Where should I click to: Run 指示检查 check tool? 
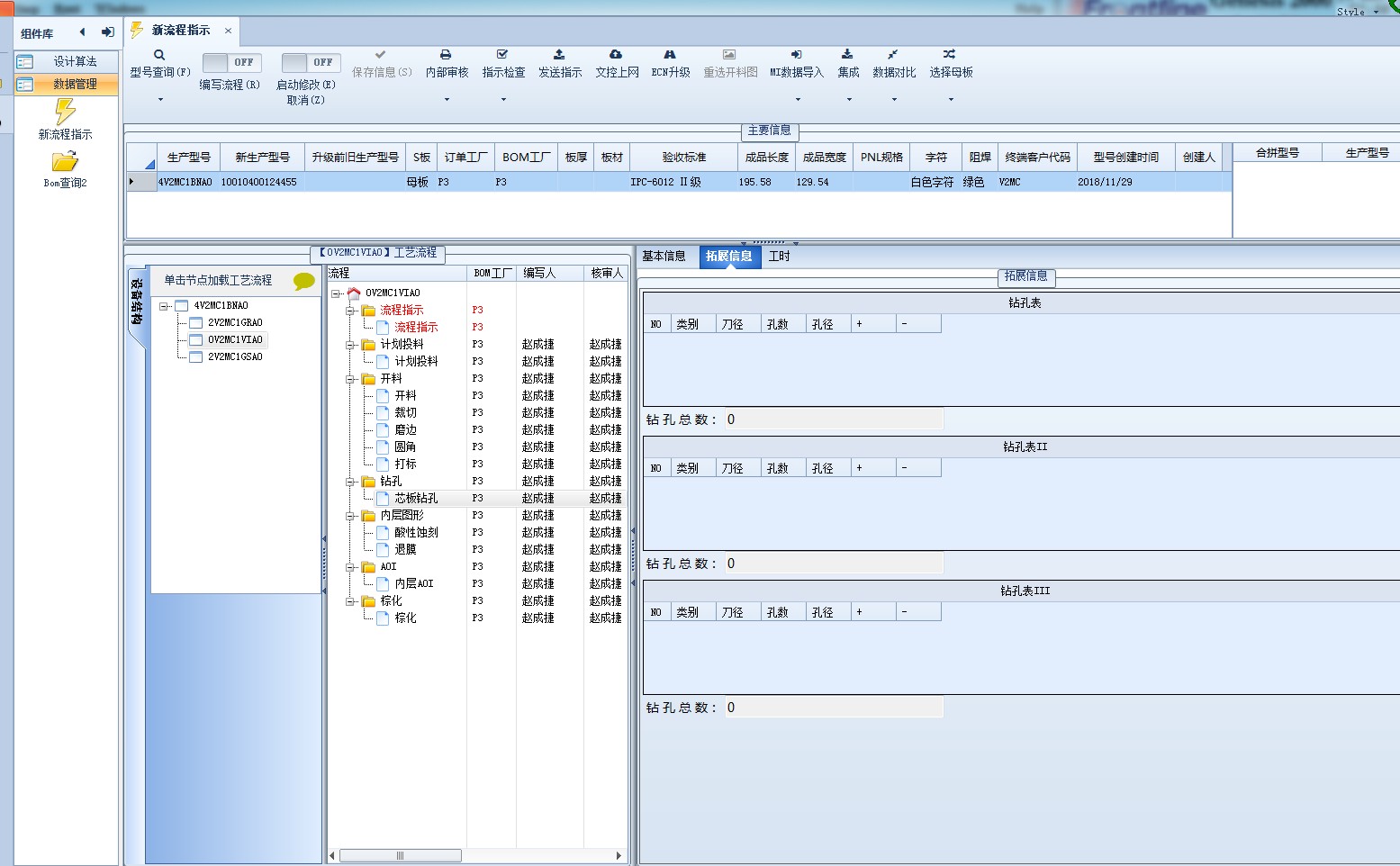pyautogui.click(x=502, y=55)
